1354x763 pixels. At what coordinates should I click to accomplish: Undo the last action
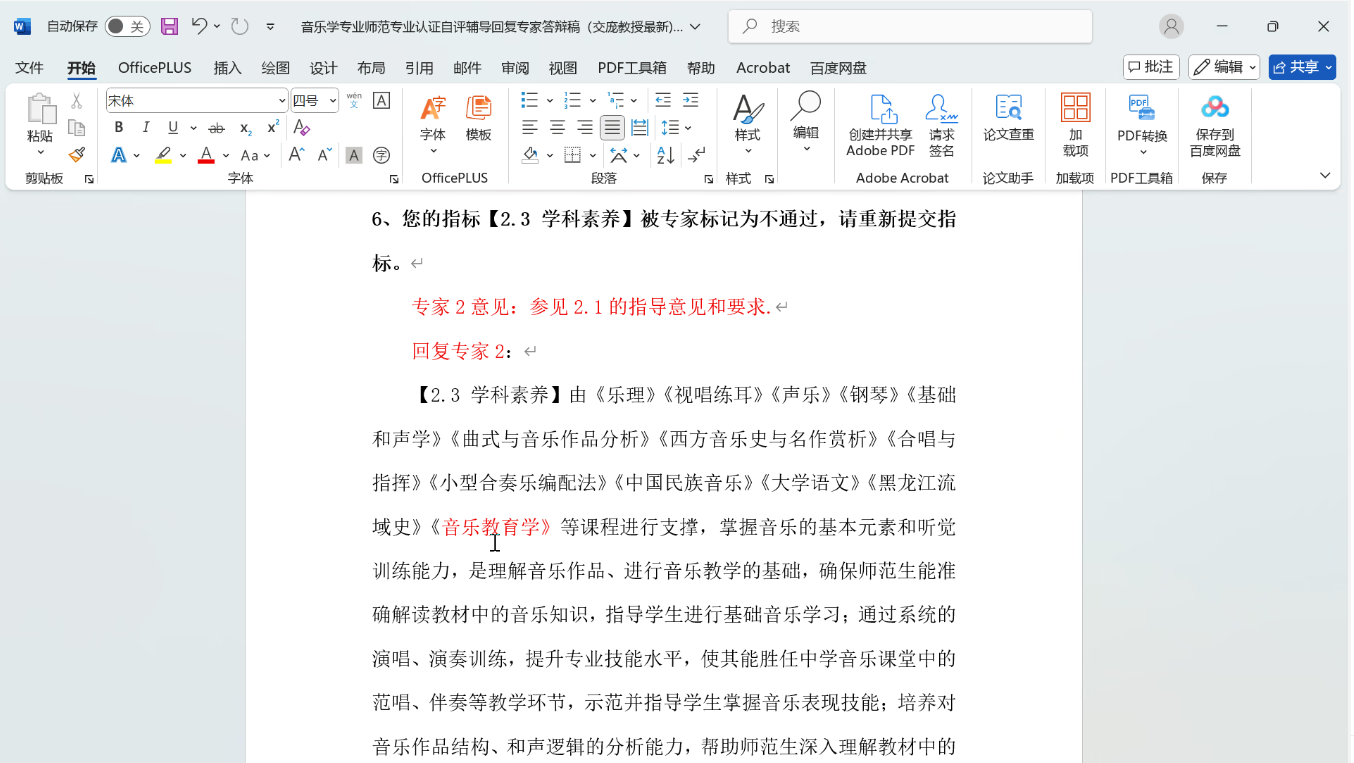tap(199, 26)
